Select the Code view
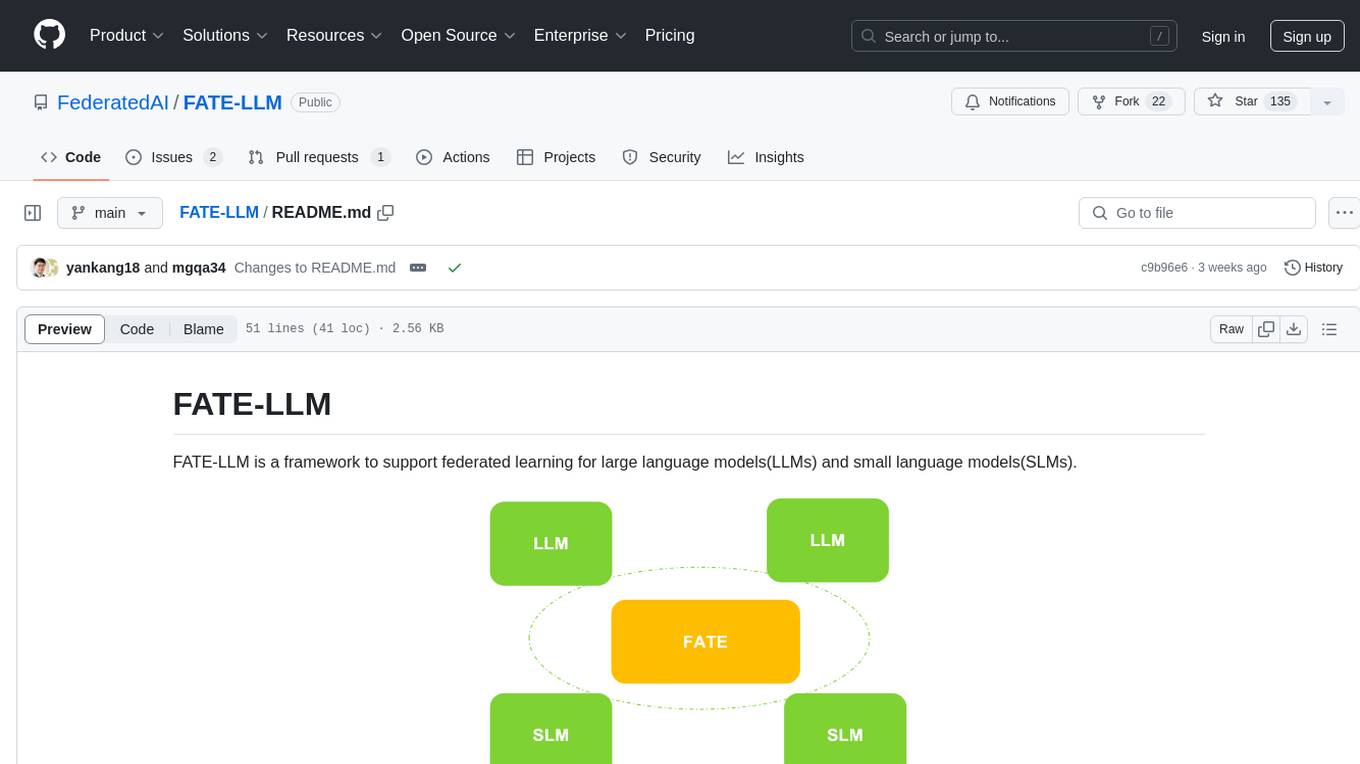 tap(137, 329)
